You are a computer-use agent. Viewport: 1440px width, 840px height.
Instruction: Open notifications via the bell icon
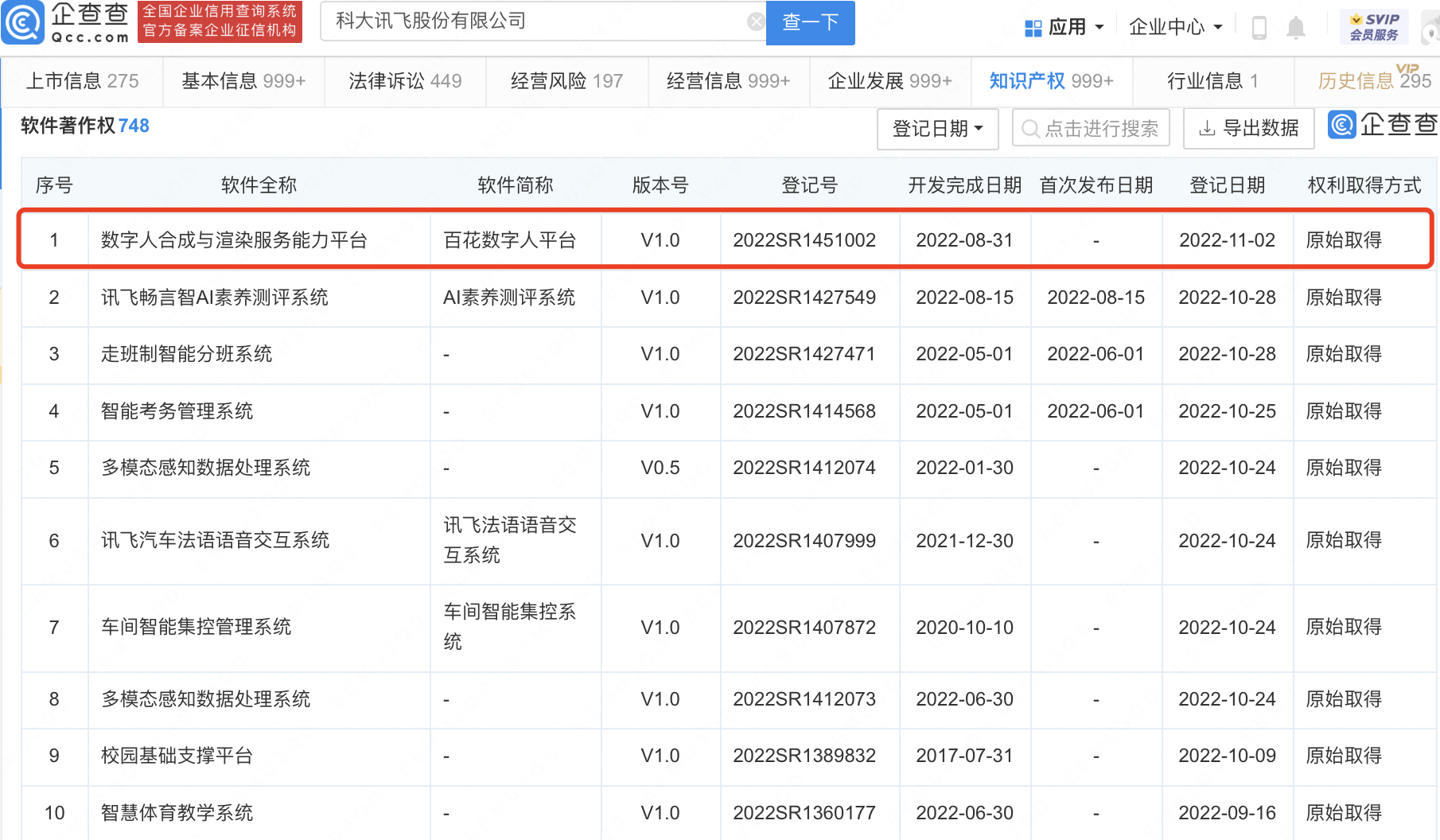(1296, 28)
